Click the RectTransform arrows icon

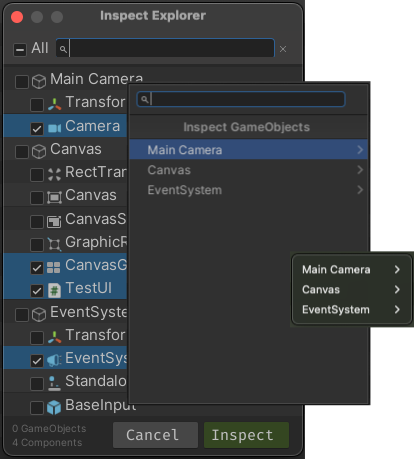(54, 174)
